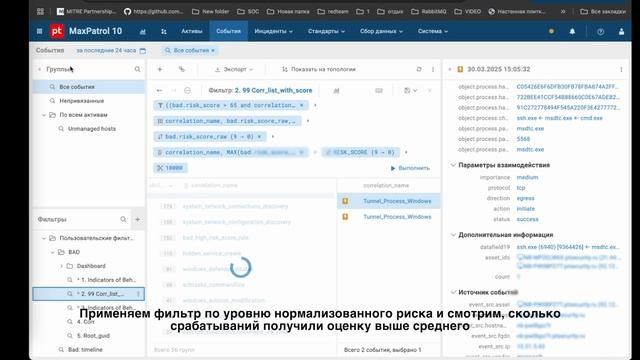Click the circle-minus icon near filter title
Screen dimensions: 640x360
(187, 90)
